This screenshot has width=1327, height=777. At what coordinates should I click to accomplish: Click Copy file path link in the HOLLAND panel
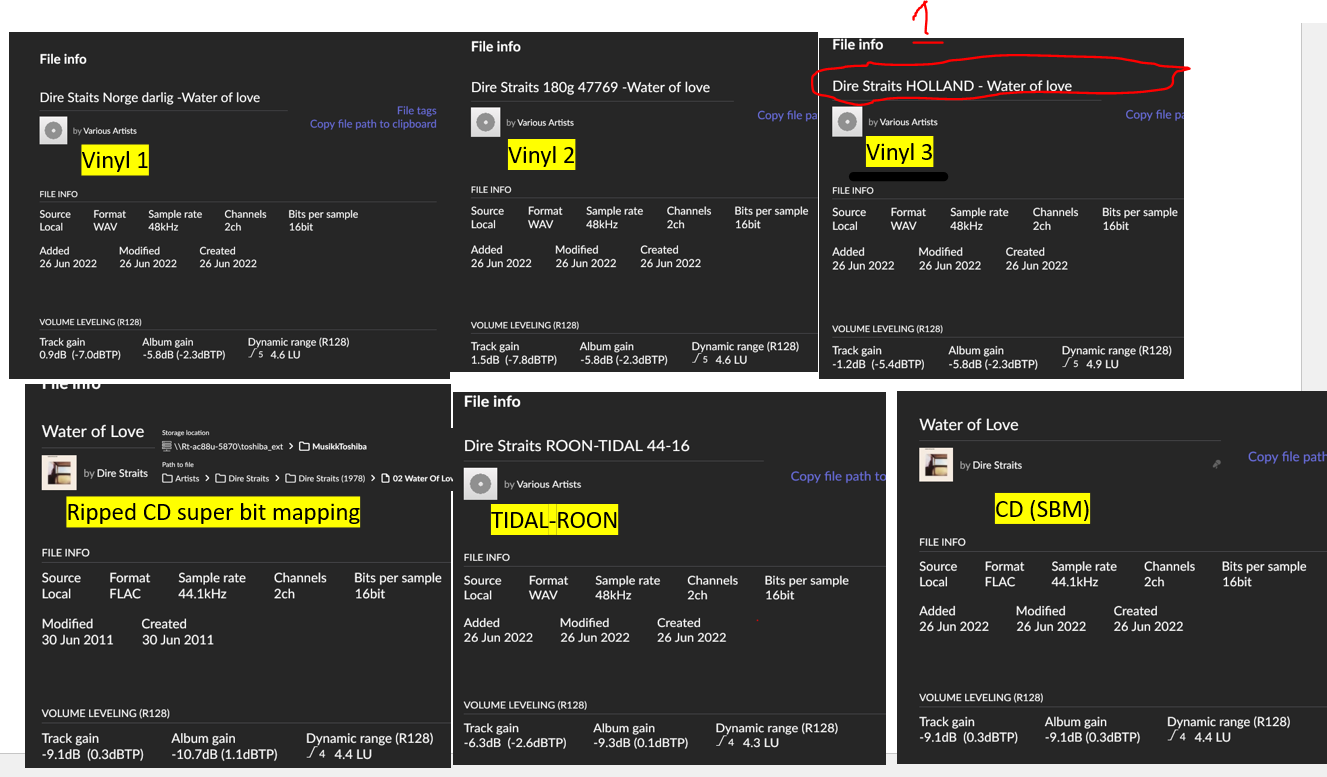(x=1154, y=115)
